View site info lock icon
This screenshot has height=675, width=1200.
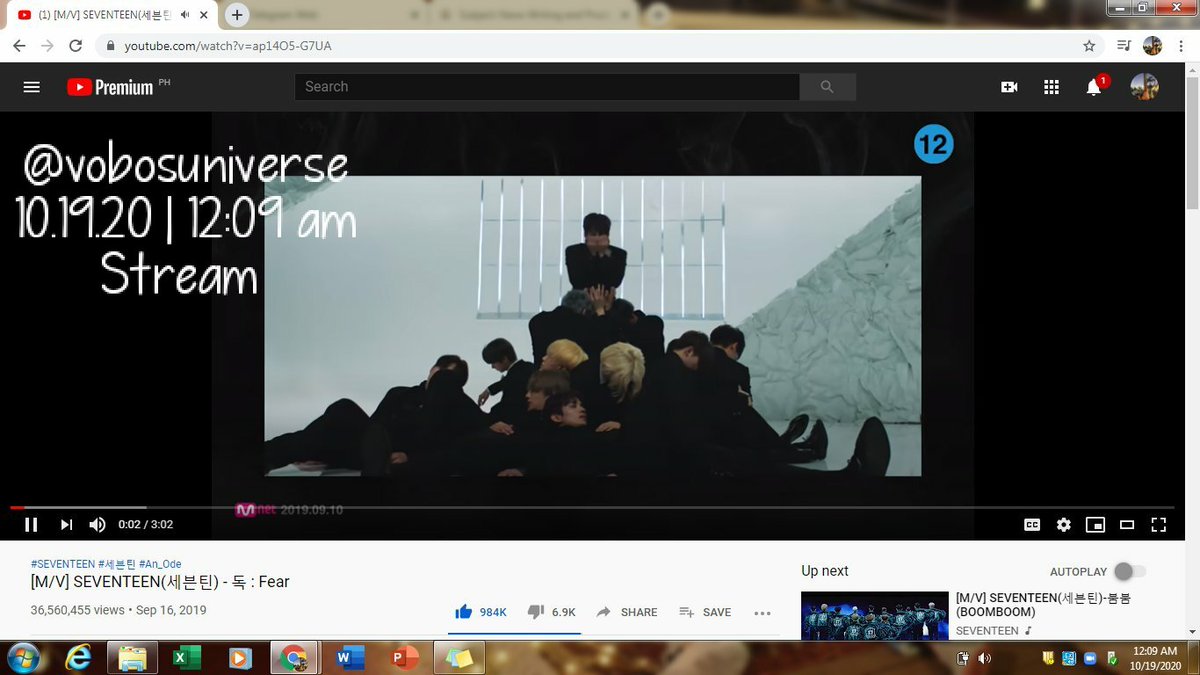pyautogui.click(x=110, y=46)
